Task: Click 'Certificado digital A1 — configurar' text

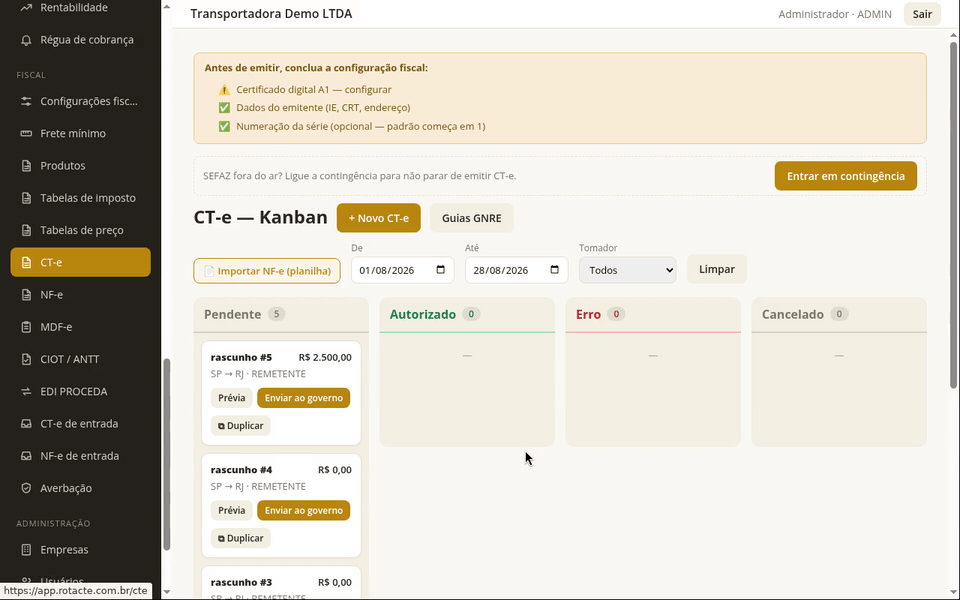Action: point(313,89)
